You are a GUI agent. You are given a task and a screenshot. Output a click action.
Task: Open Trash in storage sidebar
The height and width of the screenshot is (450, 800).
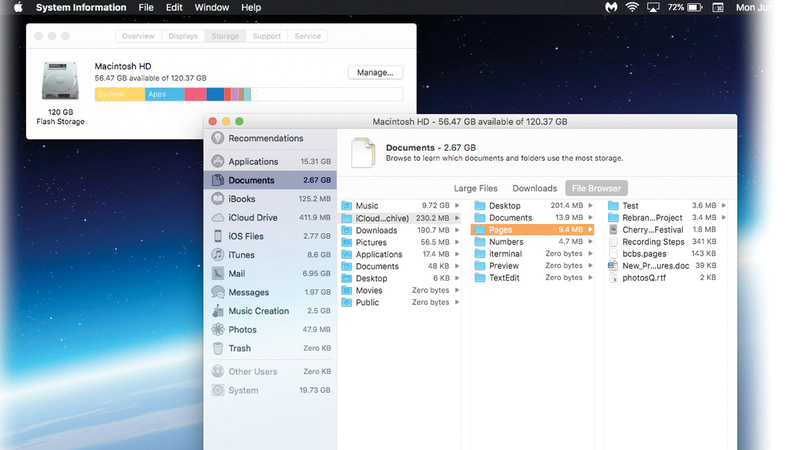click(239, 348)
